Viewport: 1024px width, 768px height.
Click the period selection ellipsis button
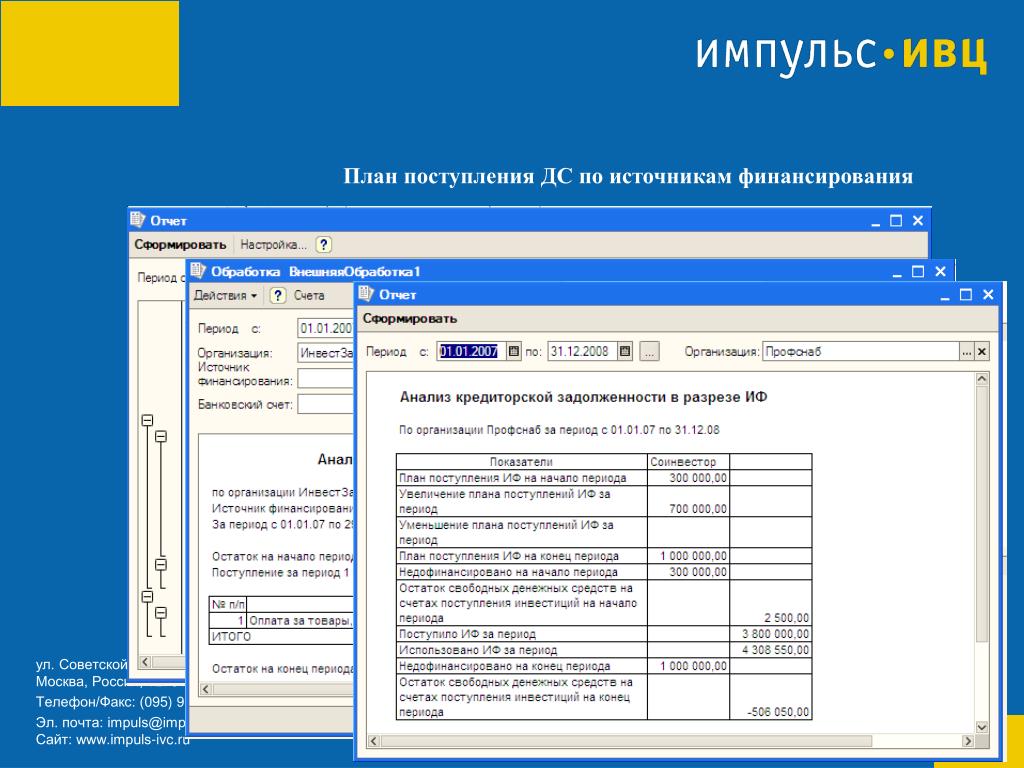649,351
